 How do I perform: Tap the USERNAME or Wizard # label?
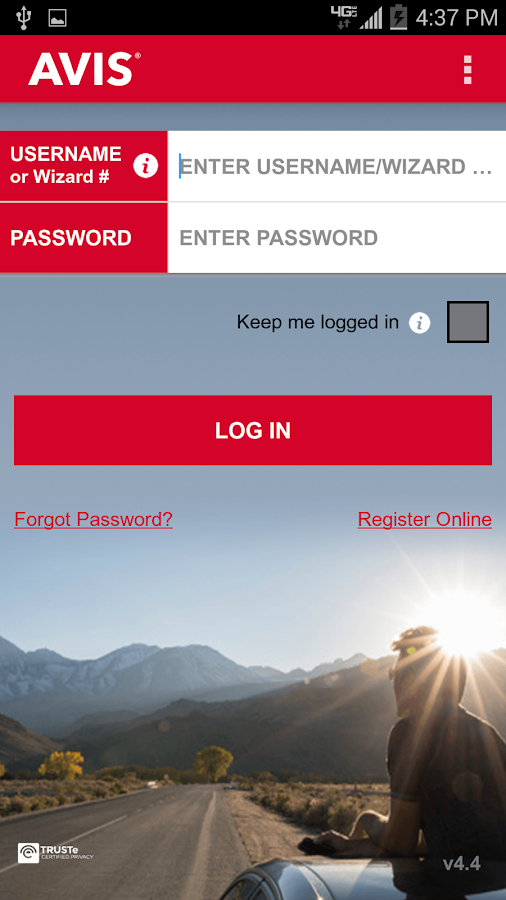pos(65,165)
